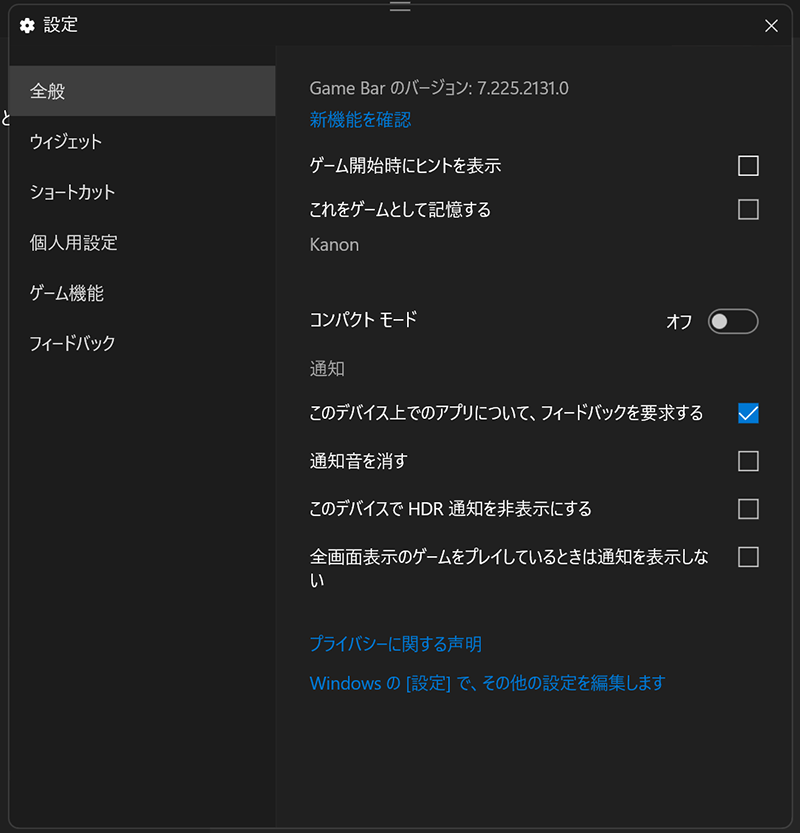The width and height of the screenshot is (800, 833).
Task: Open the 個人用設定 tab
Action: [142, 242]
